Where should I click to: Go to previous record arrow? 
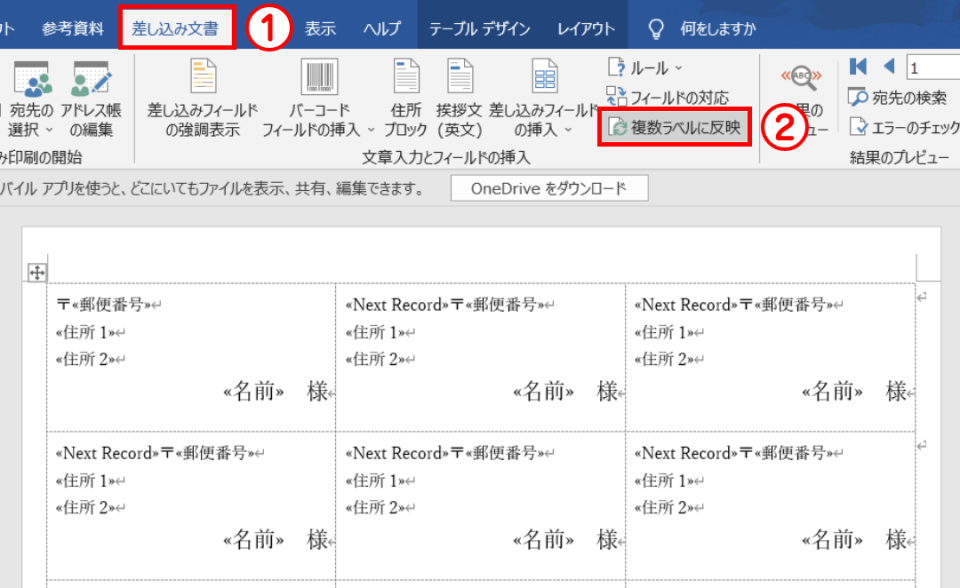point(889,66)
